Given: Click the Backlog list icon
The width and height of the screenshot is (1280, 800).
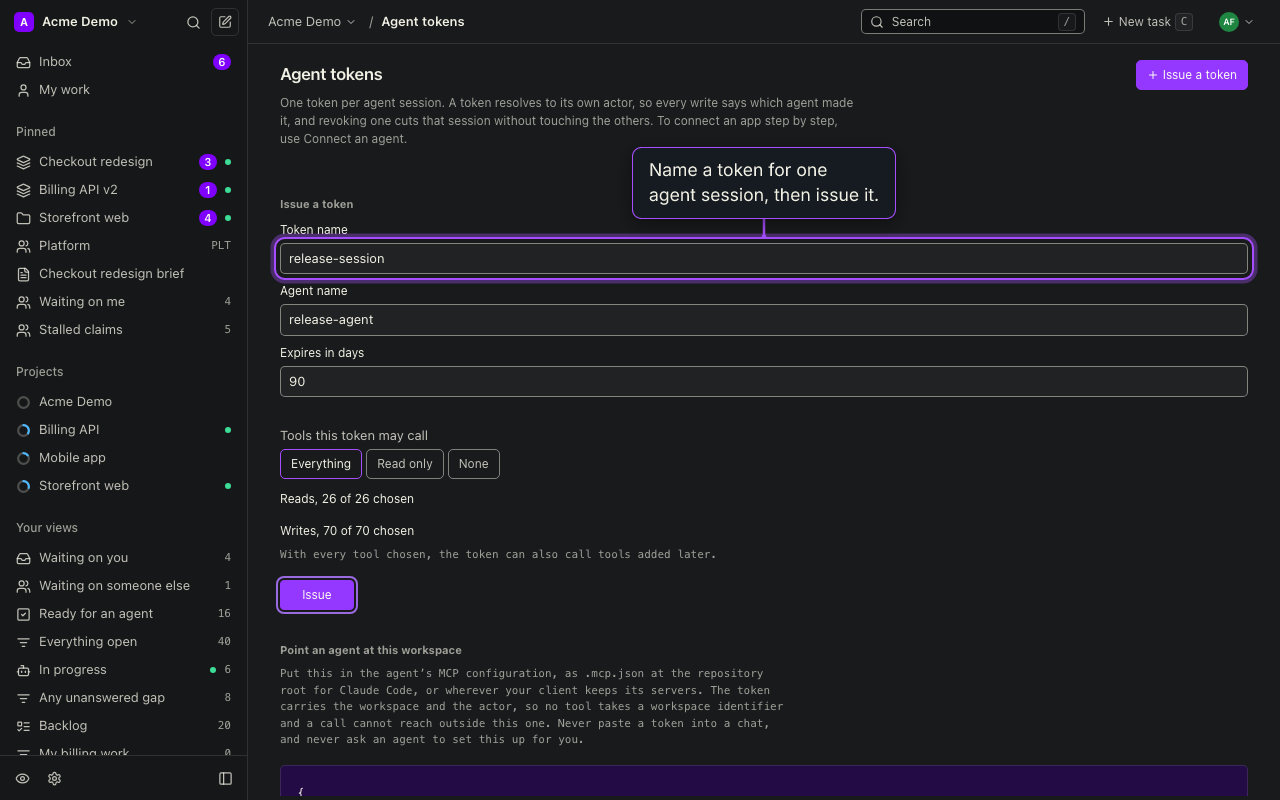Looking at the screenshot, I should point(23,726).
